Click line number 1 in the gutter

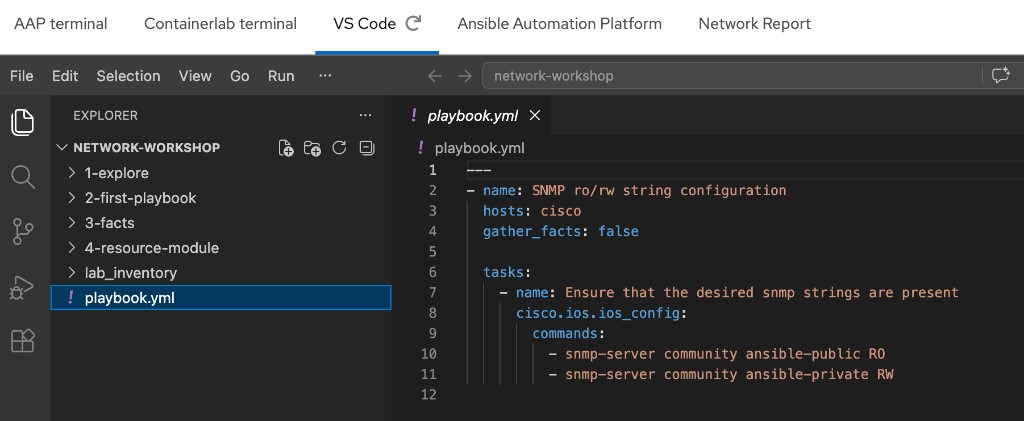(432, 170)
